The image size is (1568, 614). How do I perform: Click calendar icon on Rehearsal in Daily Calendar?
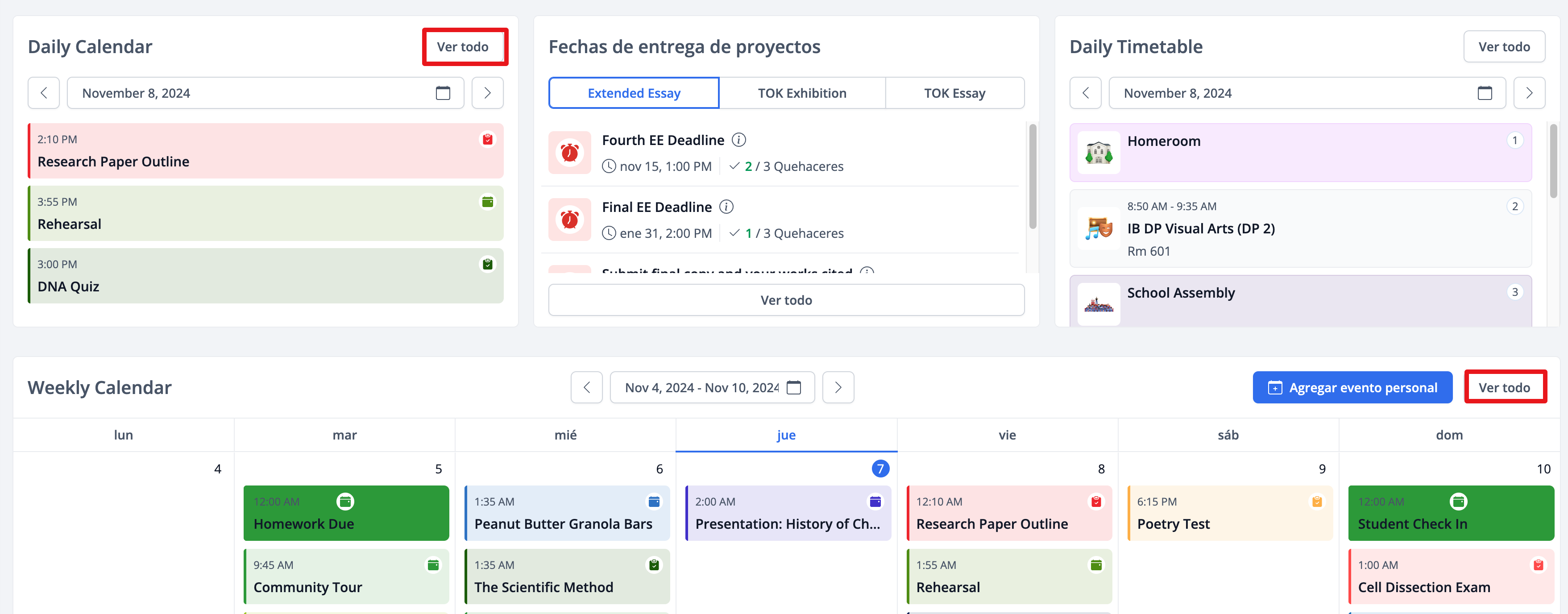point(488,202)
